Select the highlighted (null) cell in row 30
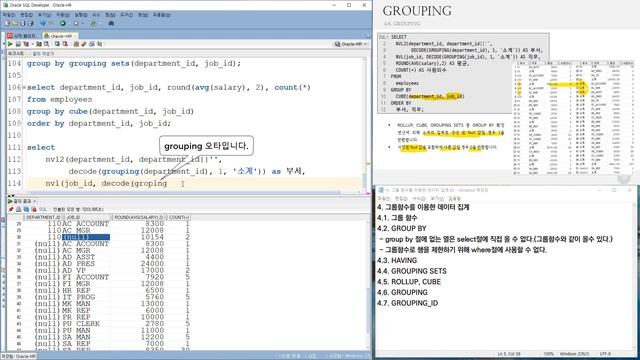Viewport: 640px width, 360px height. coord(86,237)
